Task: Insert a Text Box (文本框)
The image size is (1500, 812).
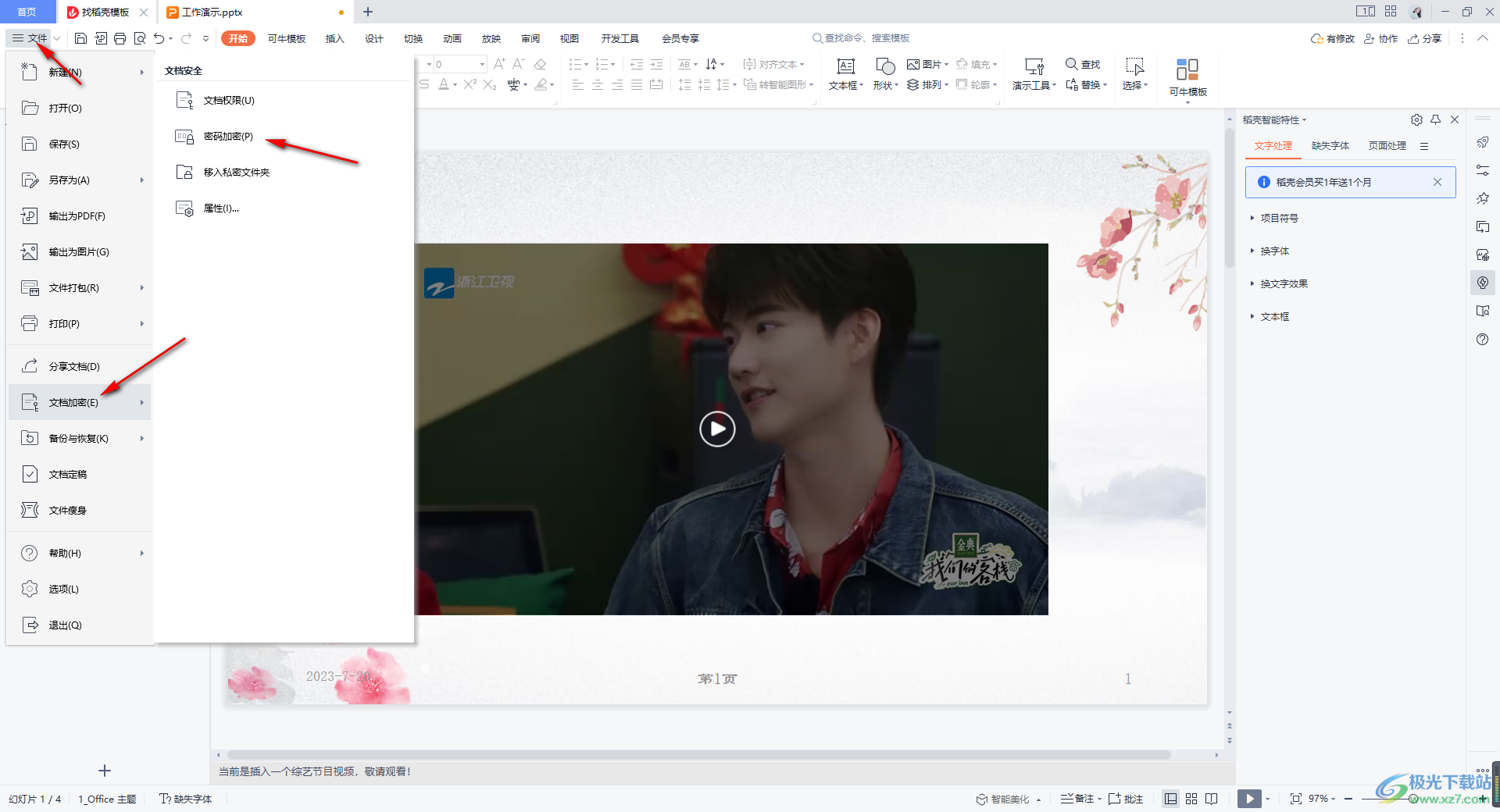Action: point(845,74)
